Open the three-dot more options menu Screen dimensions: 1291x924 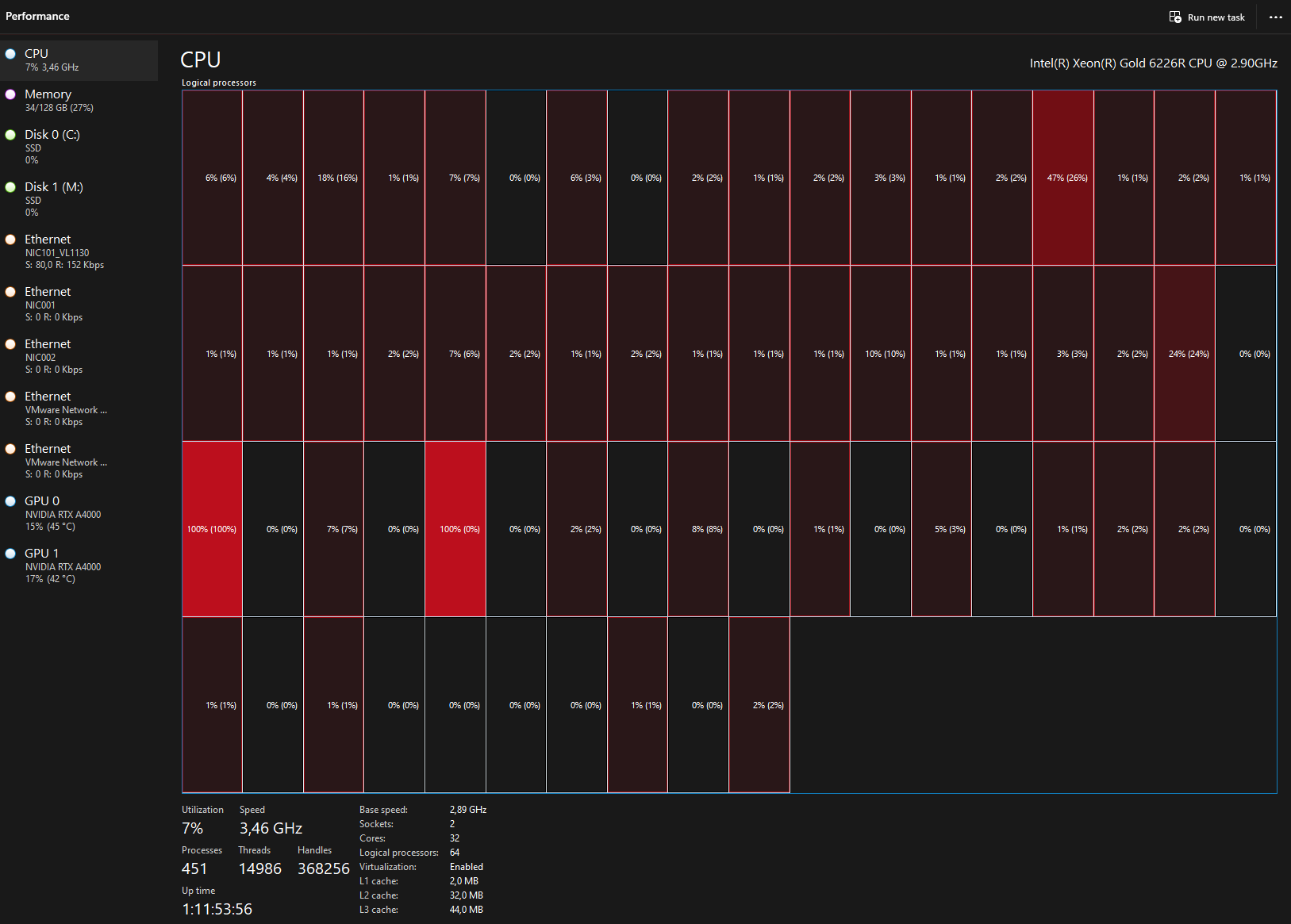click(1275, 17)
